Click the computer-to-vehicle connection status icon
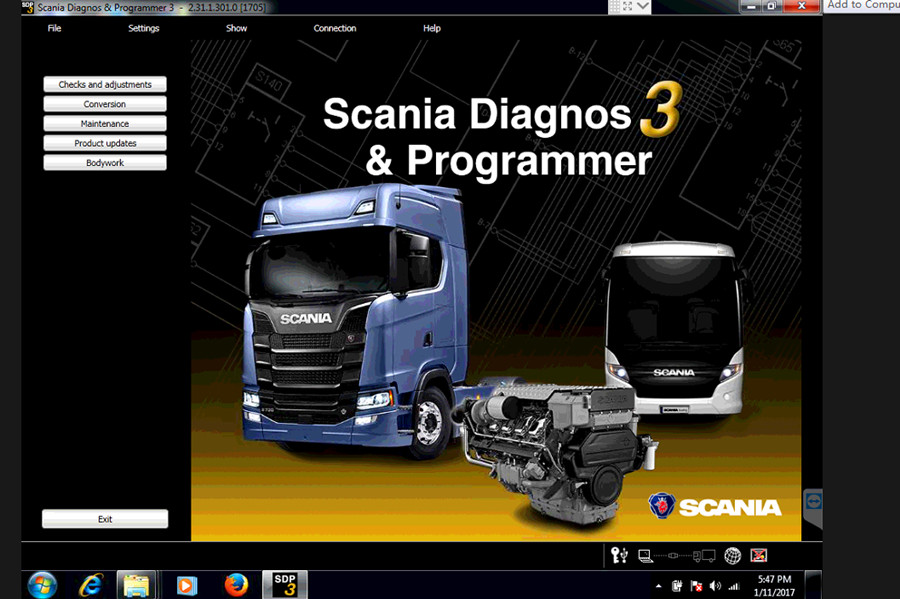This screenshot has width=900, height=599. coord(677,555)
